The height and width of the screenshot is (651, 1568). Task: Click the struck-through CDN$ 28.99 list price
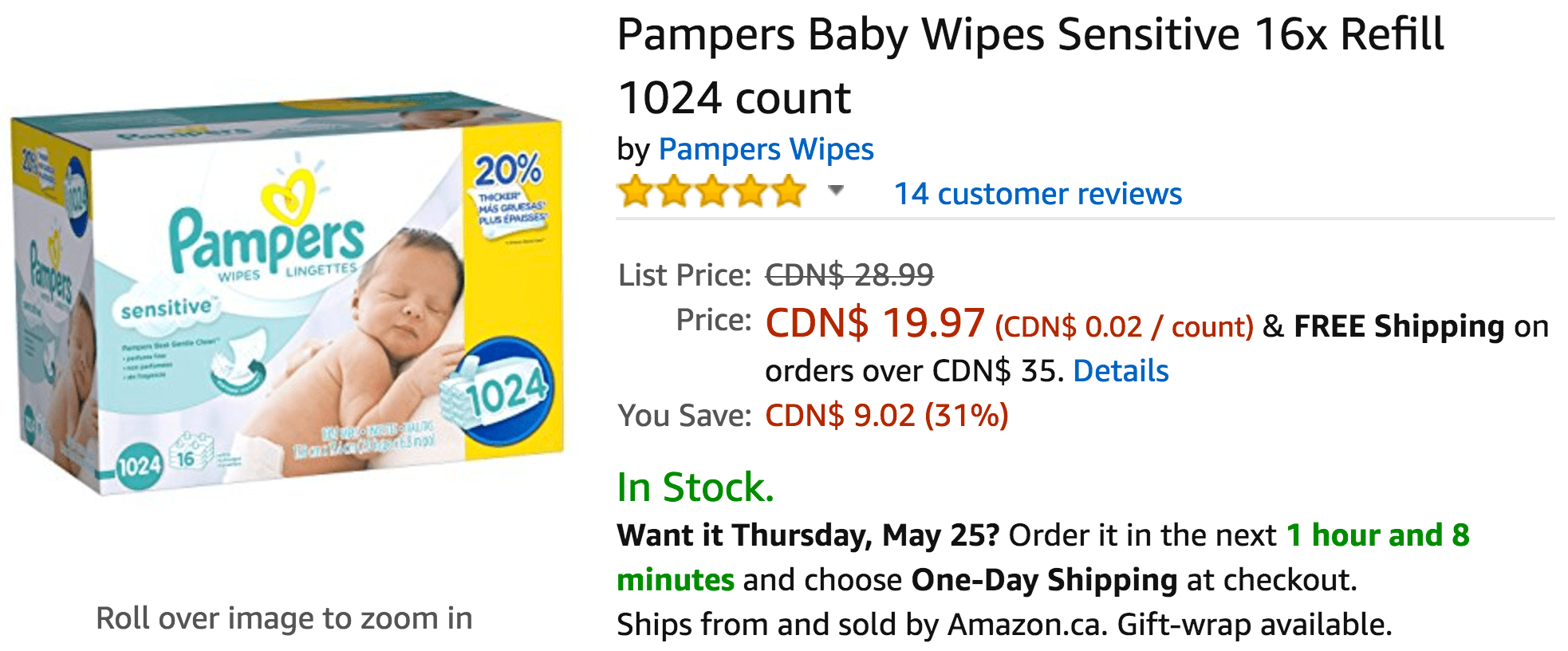[x=849, y=275]
